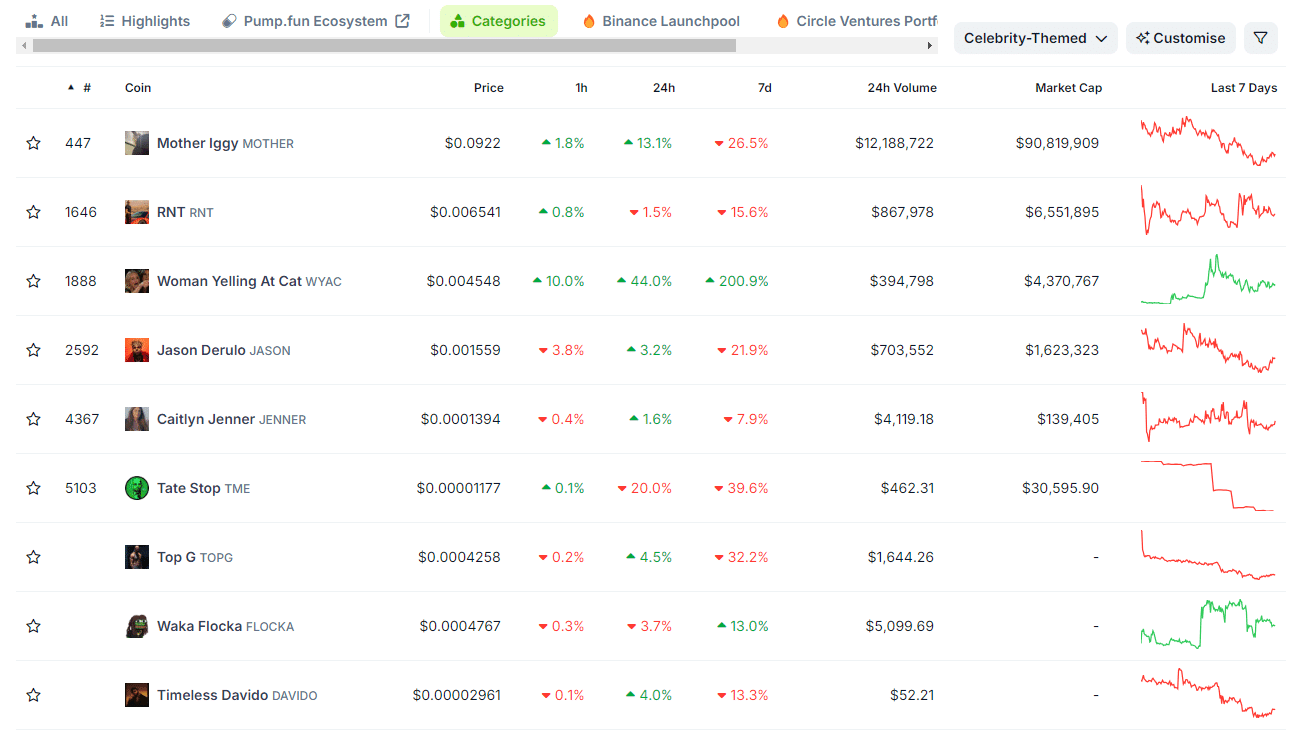Image resolution: width=1296 pixels, height=737 pixels.
Task: Sort by the Market Cap header
Action: (x=1068, y=88)
